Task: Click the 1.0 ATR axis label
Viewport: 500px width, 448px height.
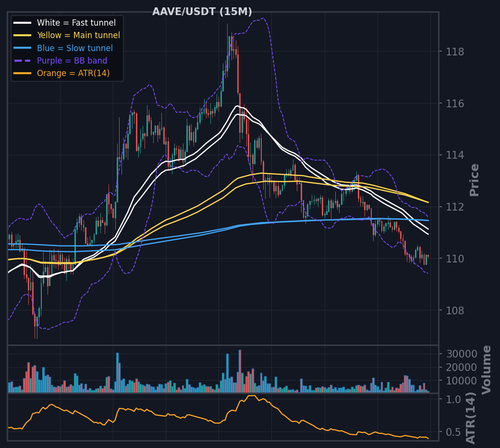Action: coord(454,399)
